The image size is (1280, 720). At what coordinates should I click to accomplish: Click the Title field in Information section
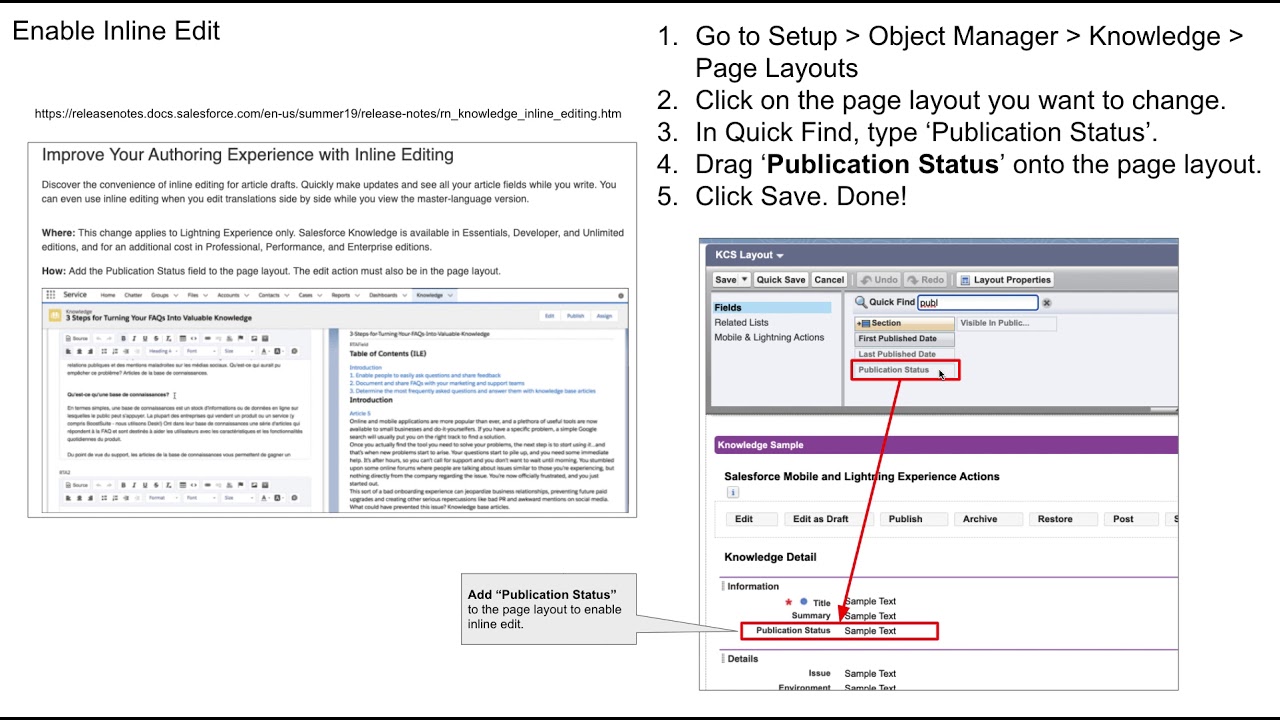[840, 602]
